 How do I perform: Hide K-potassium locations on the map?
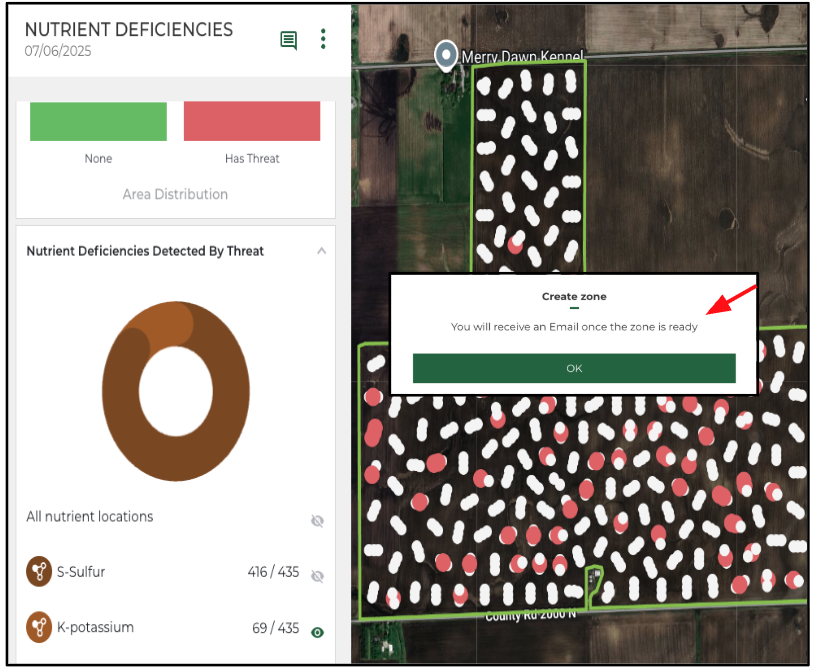click(317, 632)
